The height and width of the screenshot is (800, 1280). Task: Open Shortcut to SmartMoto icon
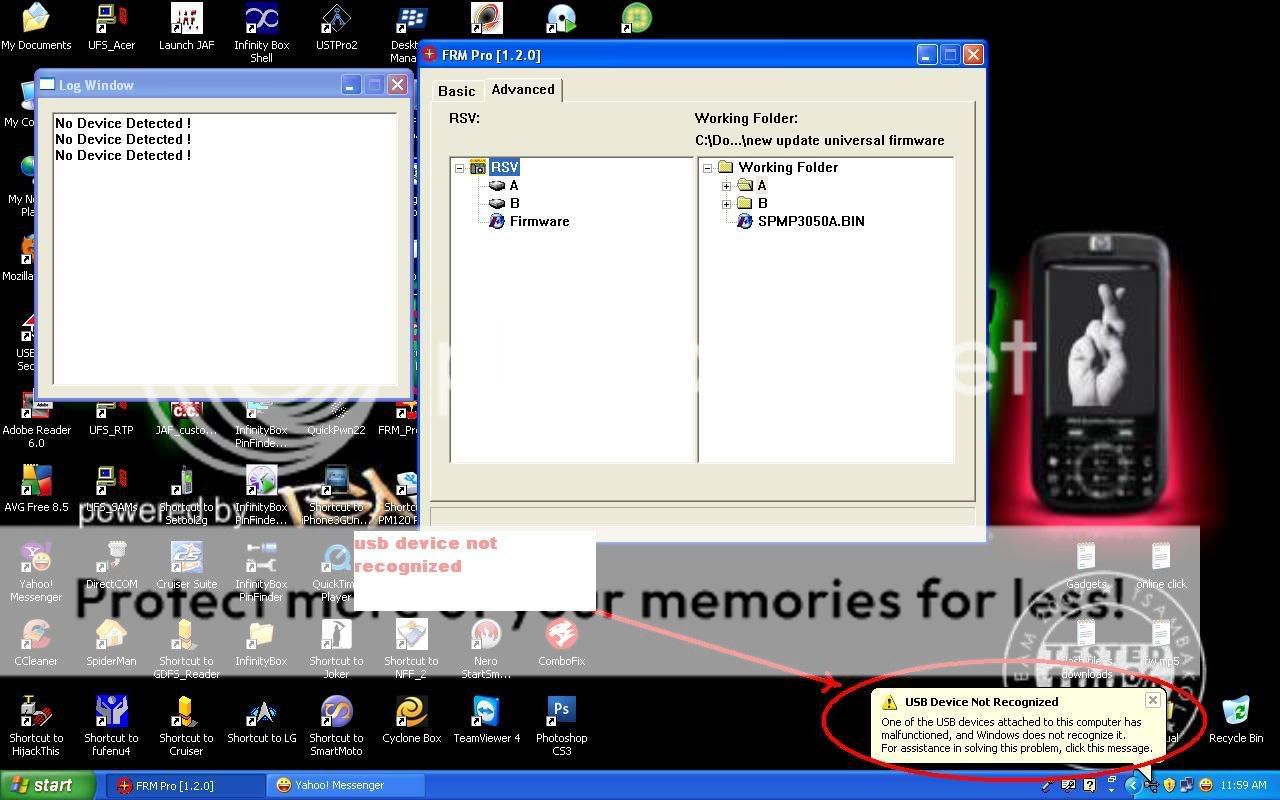(x=336, y=727)
